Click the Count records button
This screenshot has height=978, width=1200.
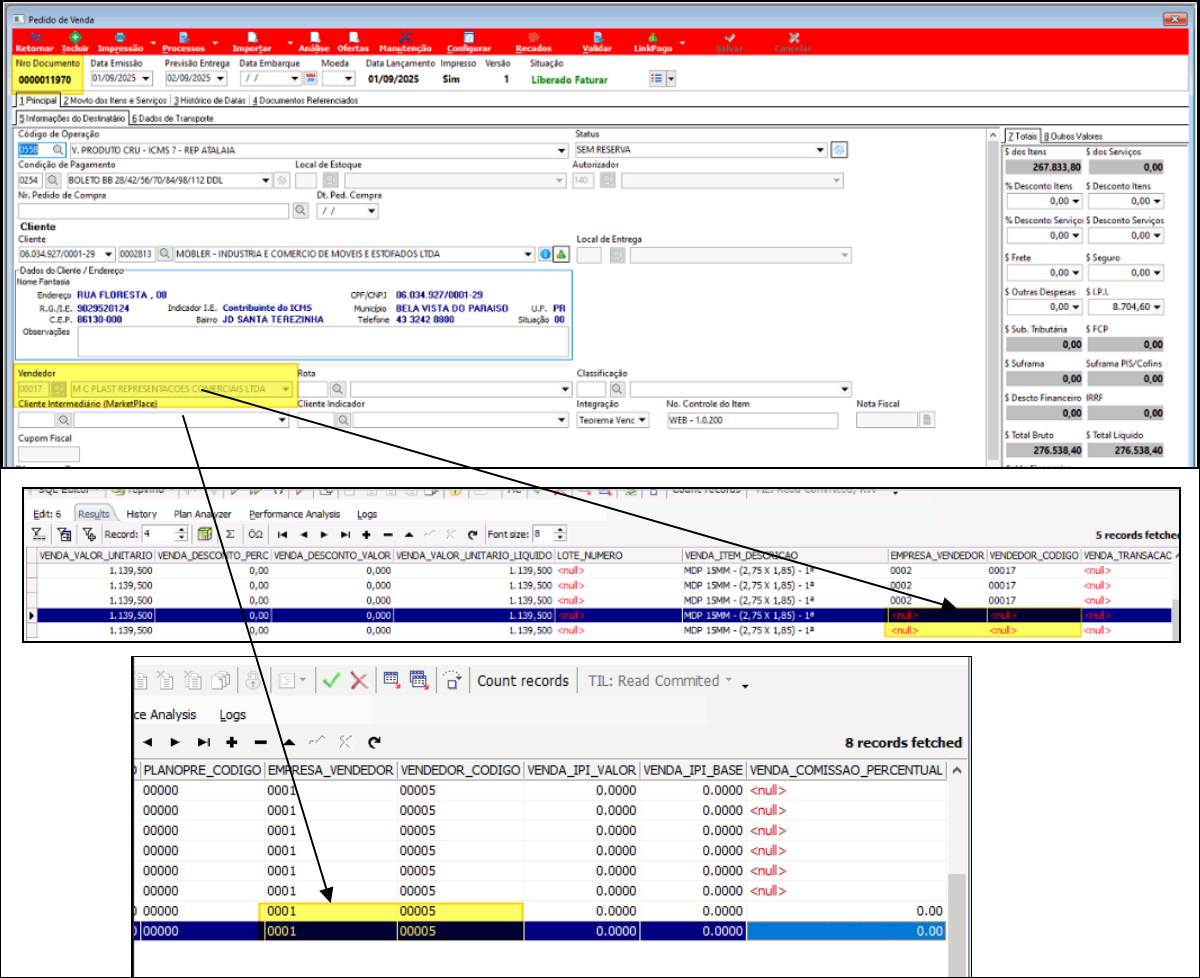[x=522, y=681]
